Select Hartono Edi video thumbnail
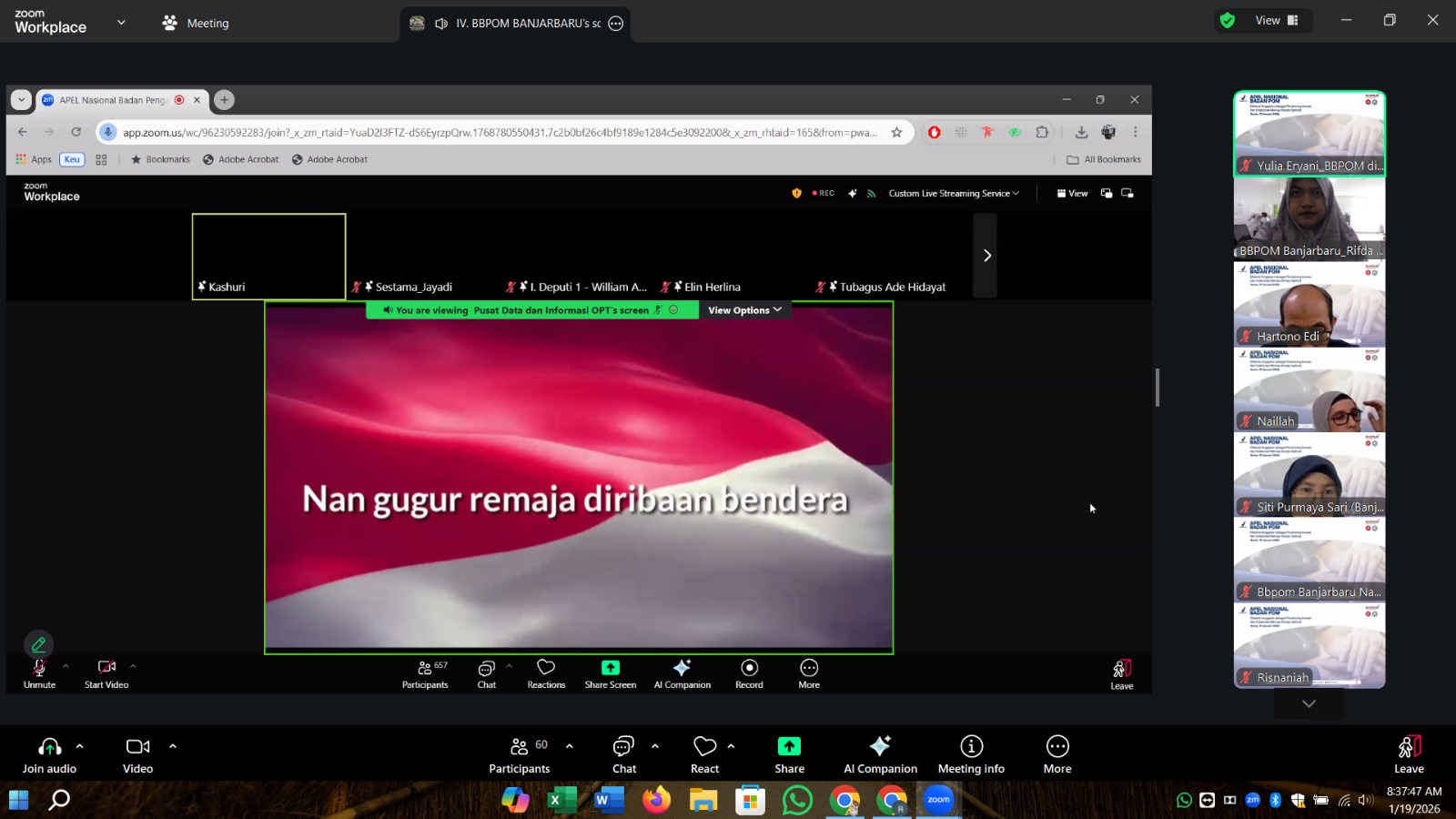This screenshot has width=1456, height=819. click(x=1309, y=304)
